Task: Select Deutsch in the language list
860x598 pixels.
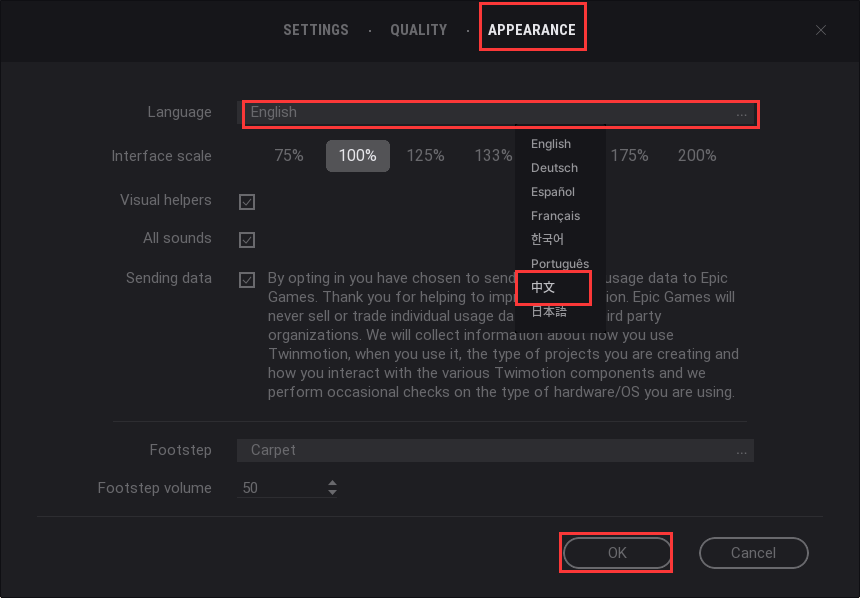Action: 554,168
